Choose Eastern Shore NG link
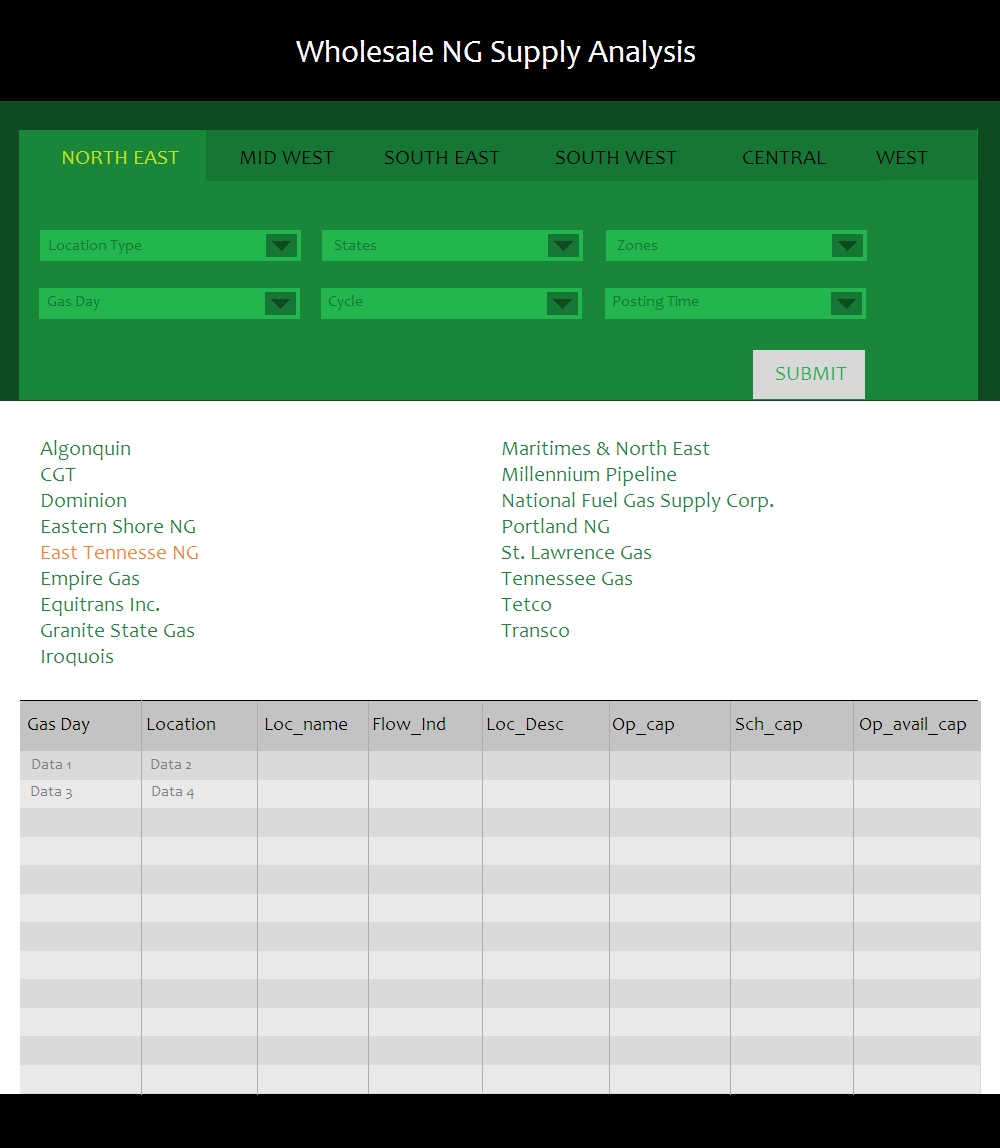Image resolution: width=1000 pixels, height=1148 pixels. pos(118,526)
